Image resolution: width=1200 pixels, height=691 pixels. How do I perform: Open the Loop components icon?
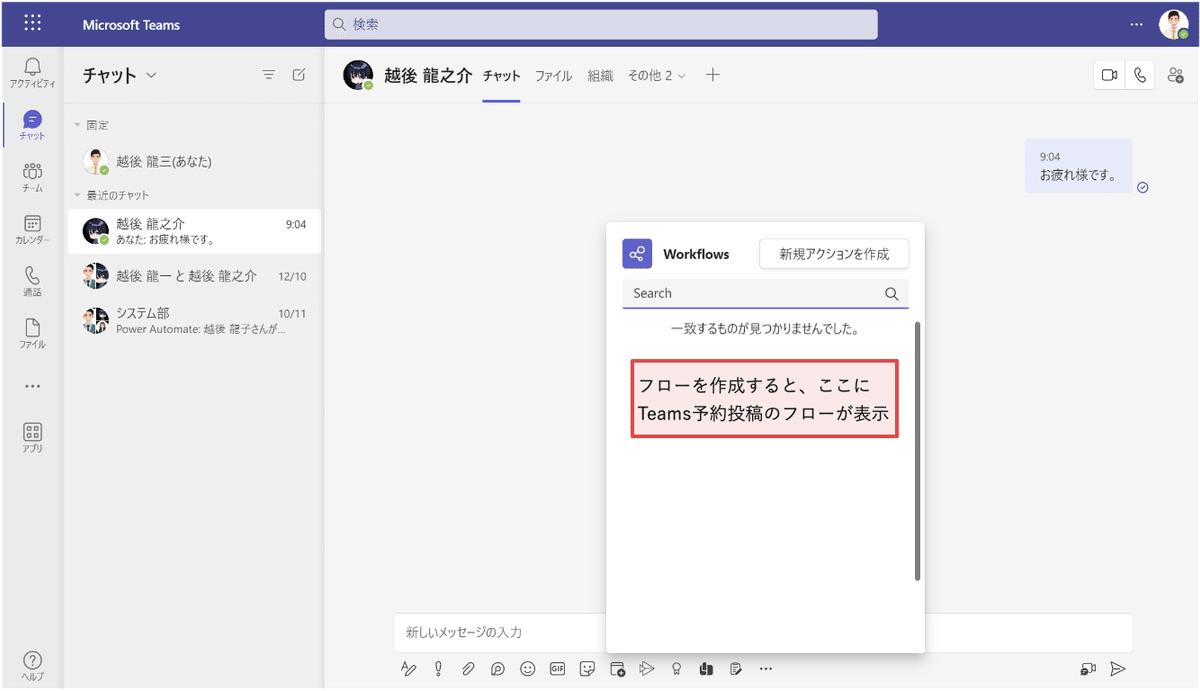[x=497, y=669]
